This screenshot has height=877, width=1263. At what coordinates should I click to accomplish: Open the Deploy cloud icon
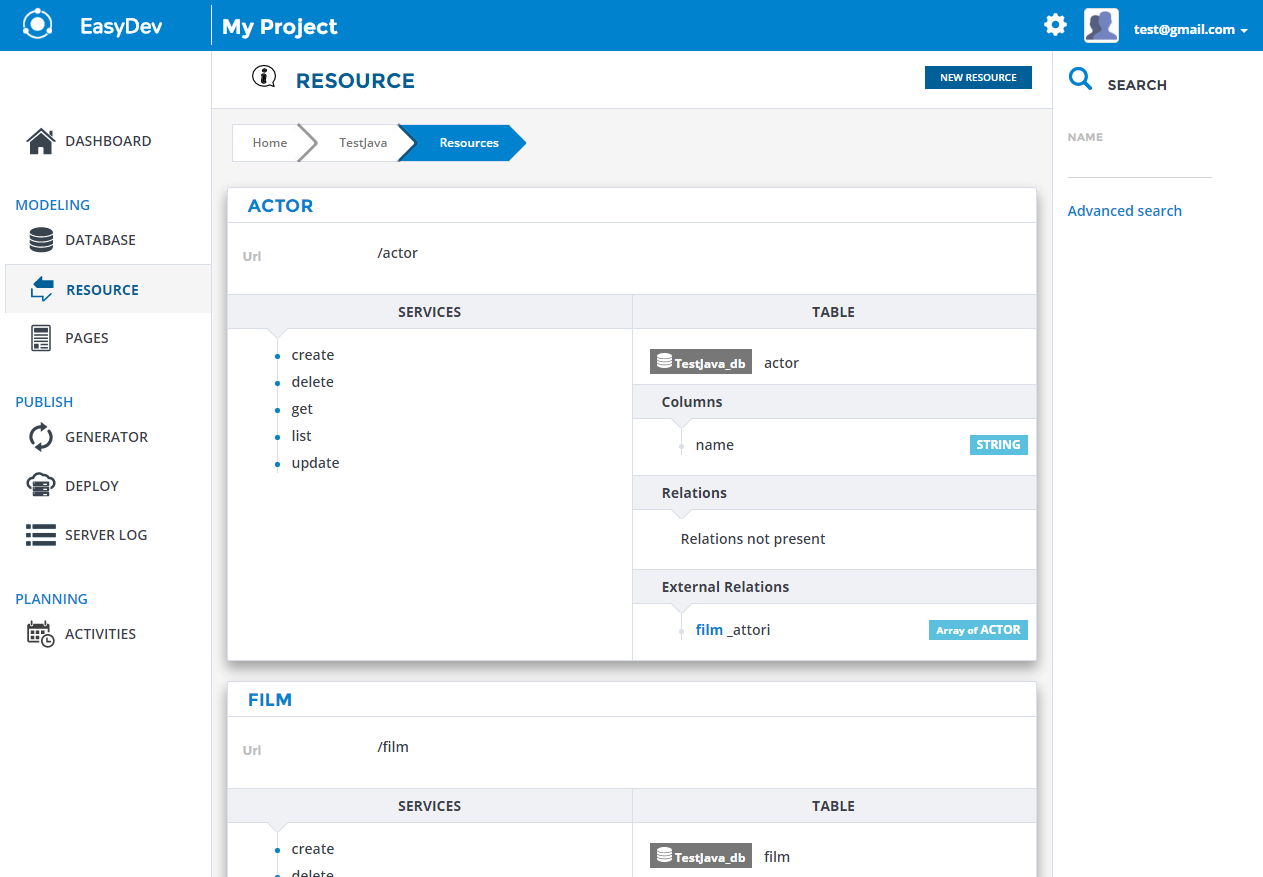41,486
